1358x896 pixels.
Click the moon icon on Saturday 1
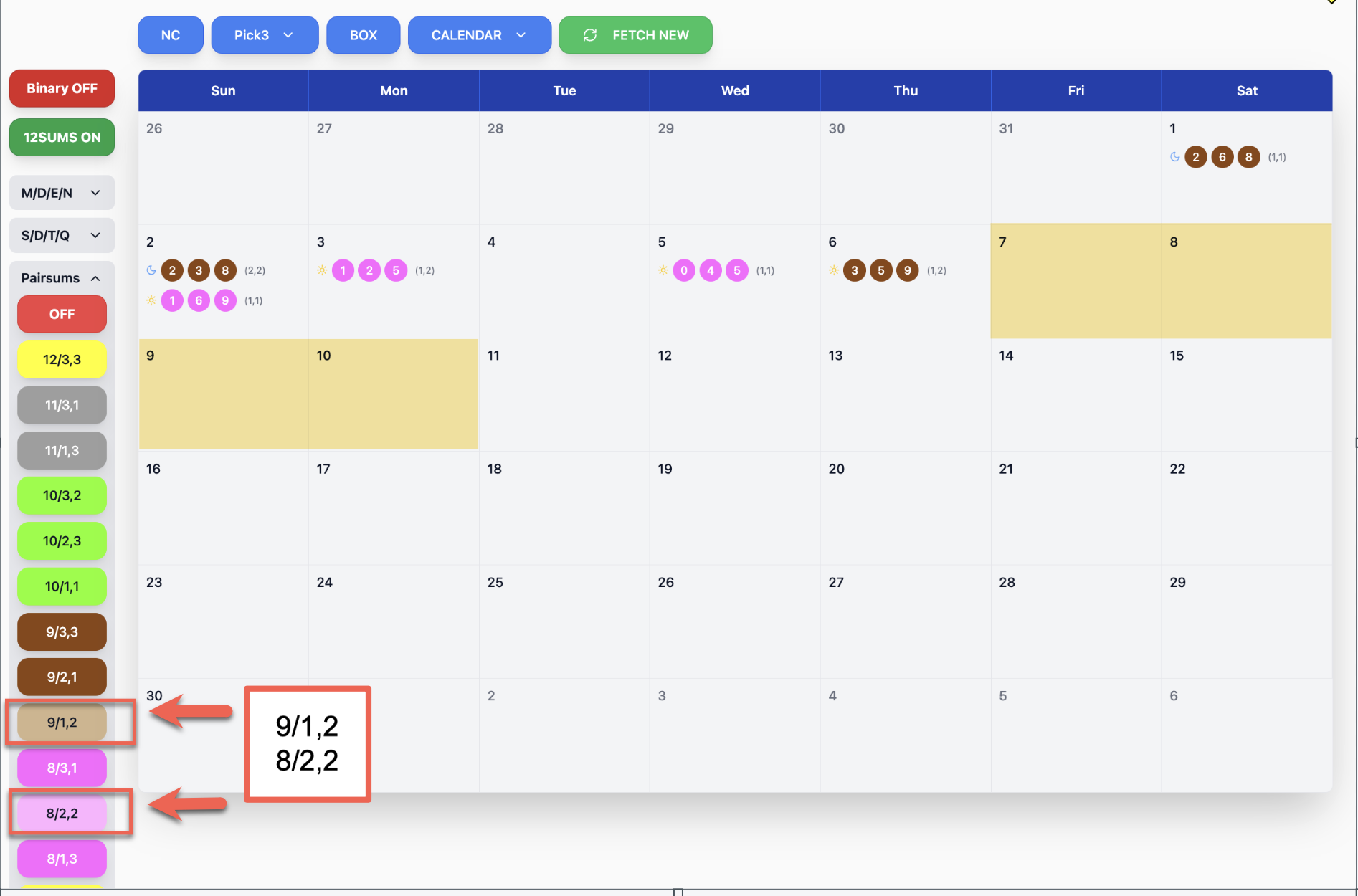pyautogui.click(x=1174, y=157)
